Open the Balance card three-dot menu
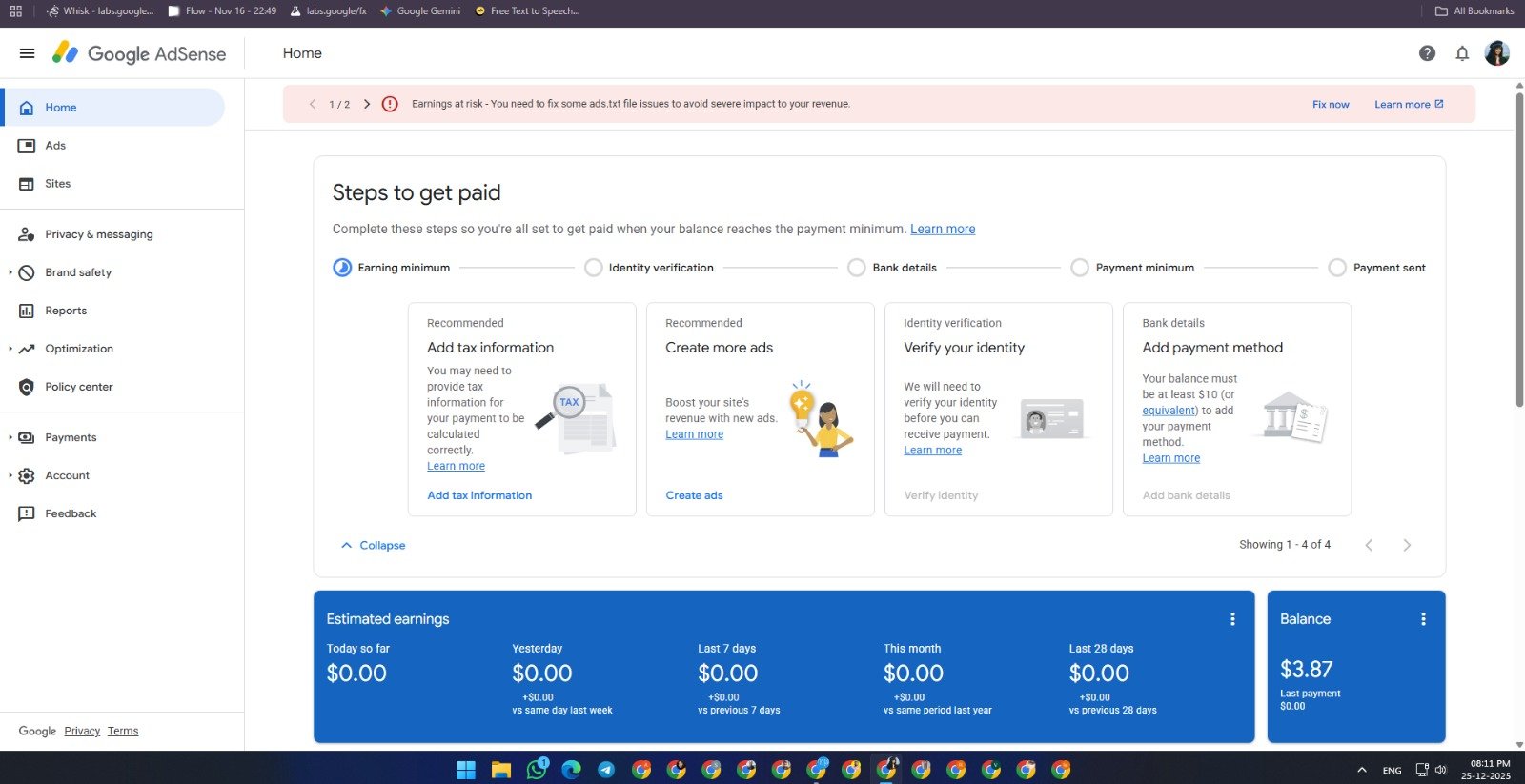 coord(1423,619)
